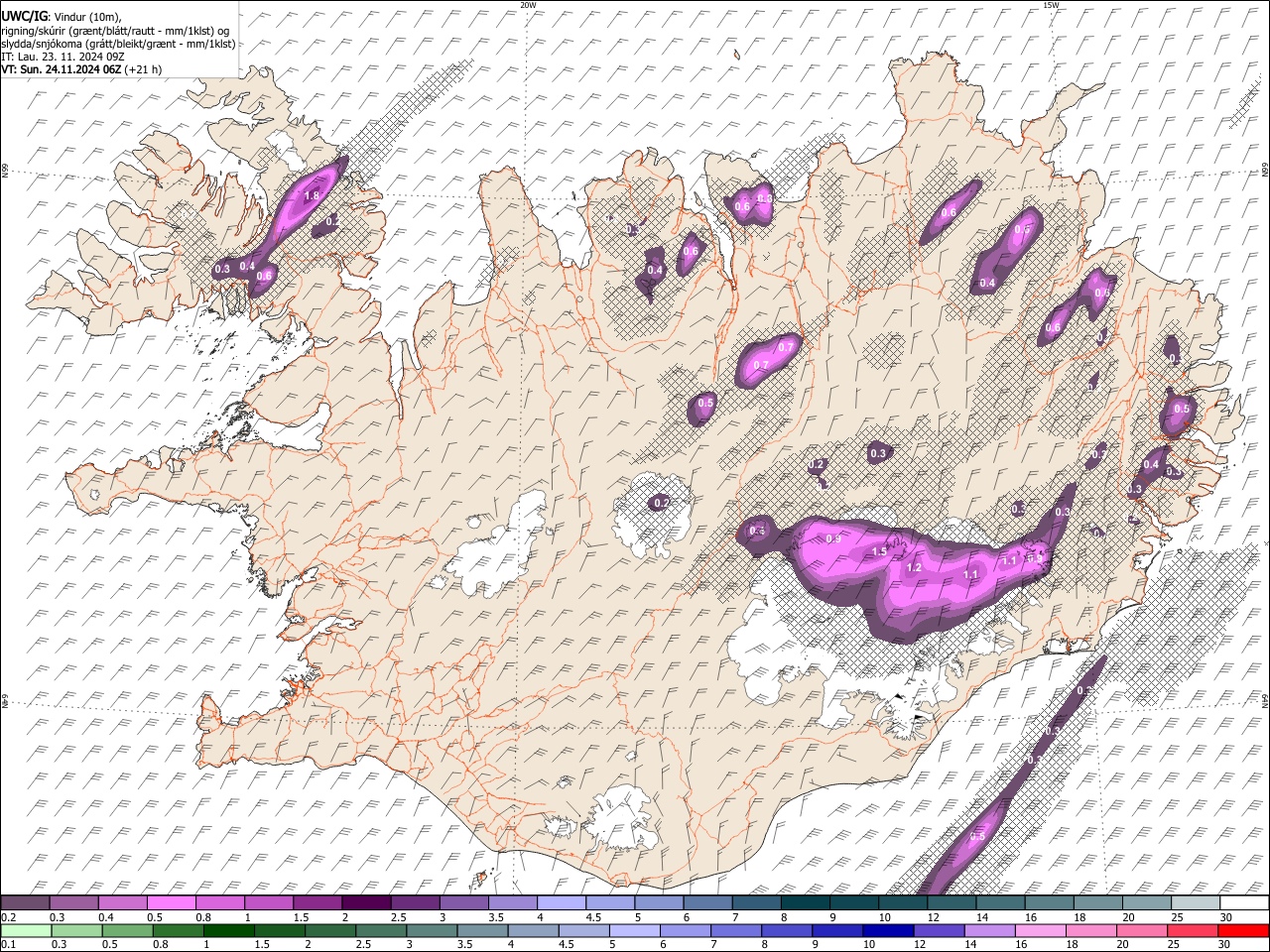Click the pale green 0.1 swatch, bottom legend row
Viewport: 1270px width, 952px height.
tap(25, 930)
